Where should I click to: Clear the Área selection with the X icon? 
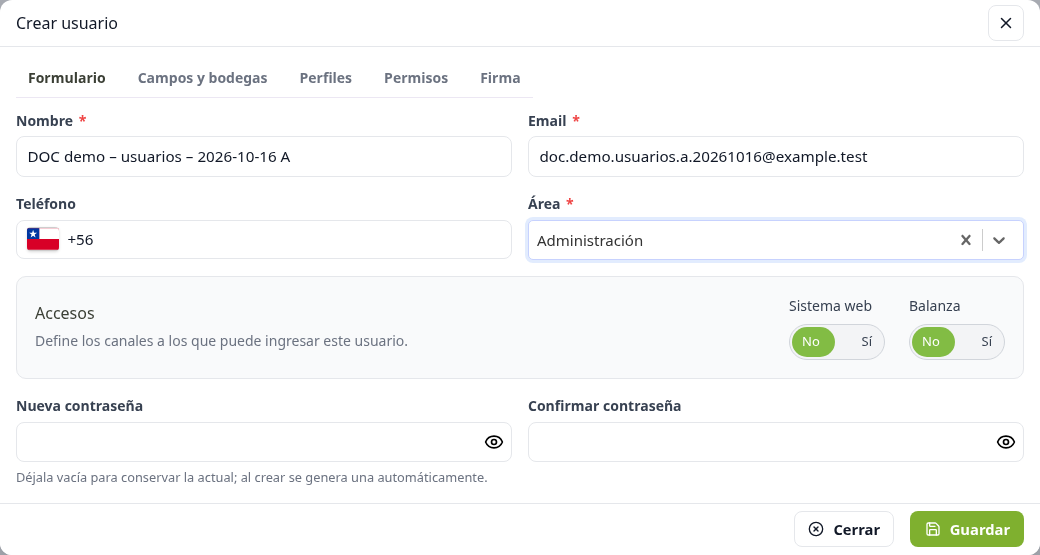[x=966, y=240]
